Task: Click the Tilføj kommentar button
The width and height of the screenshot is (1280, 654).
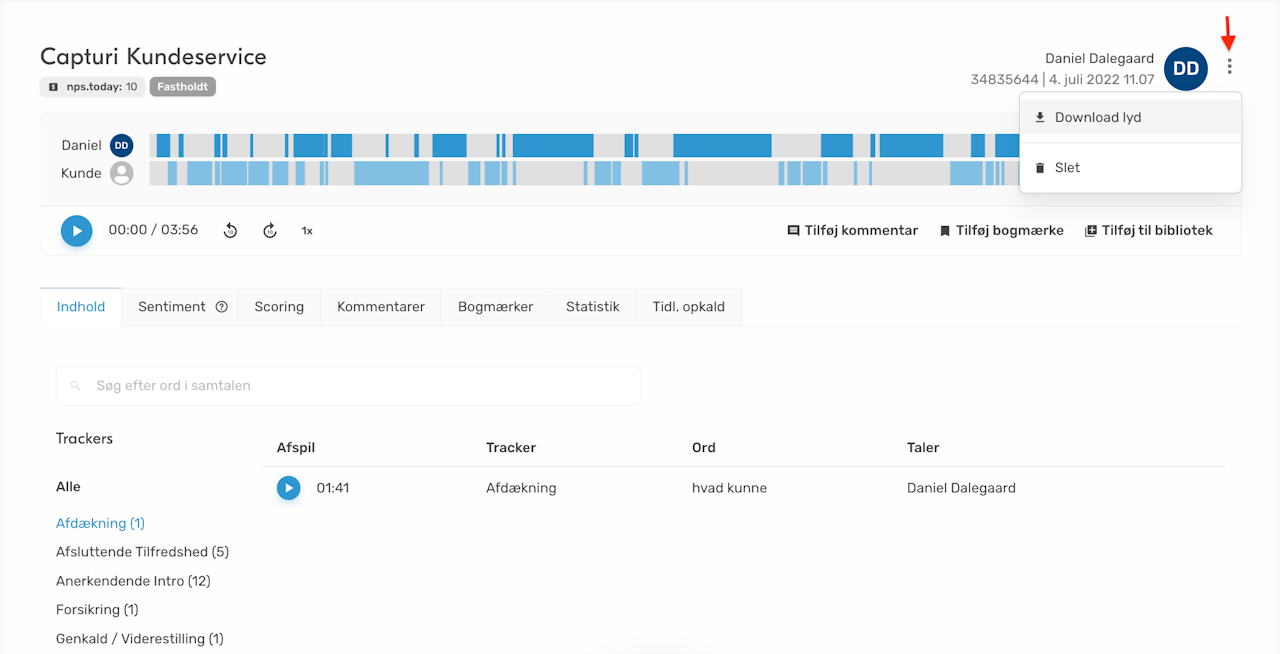Action: [x=852, y=231]
